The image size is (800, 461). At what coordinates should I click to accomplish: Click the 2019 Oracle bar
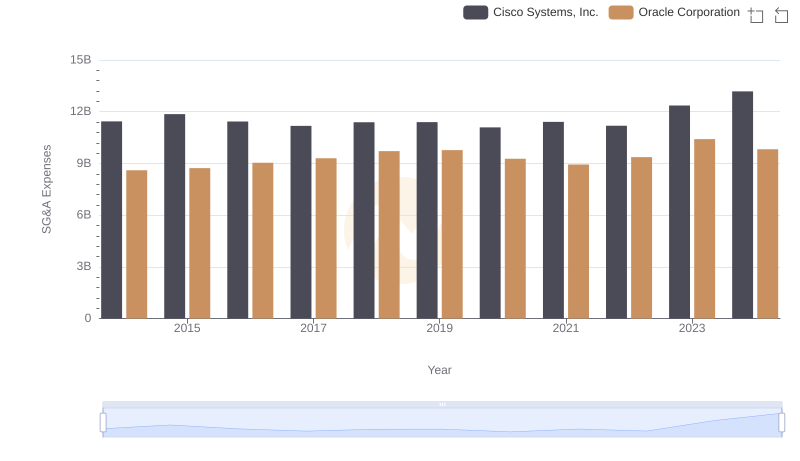pos(452,234)
